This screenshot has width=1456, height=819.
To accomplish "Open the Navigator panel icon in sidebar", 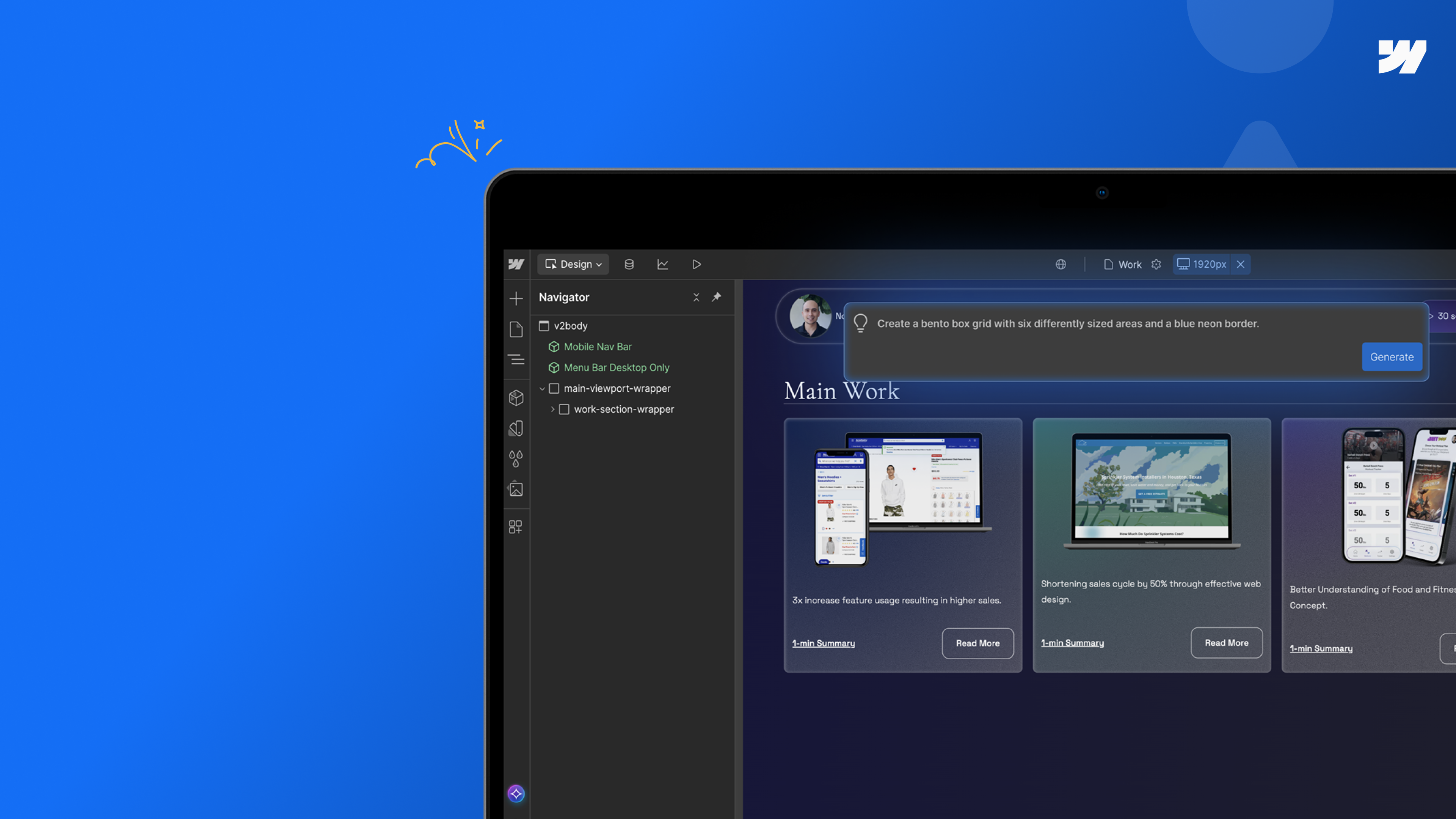I will click(x=516, y=359).
